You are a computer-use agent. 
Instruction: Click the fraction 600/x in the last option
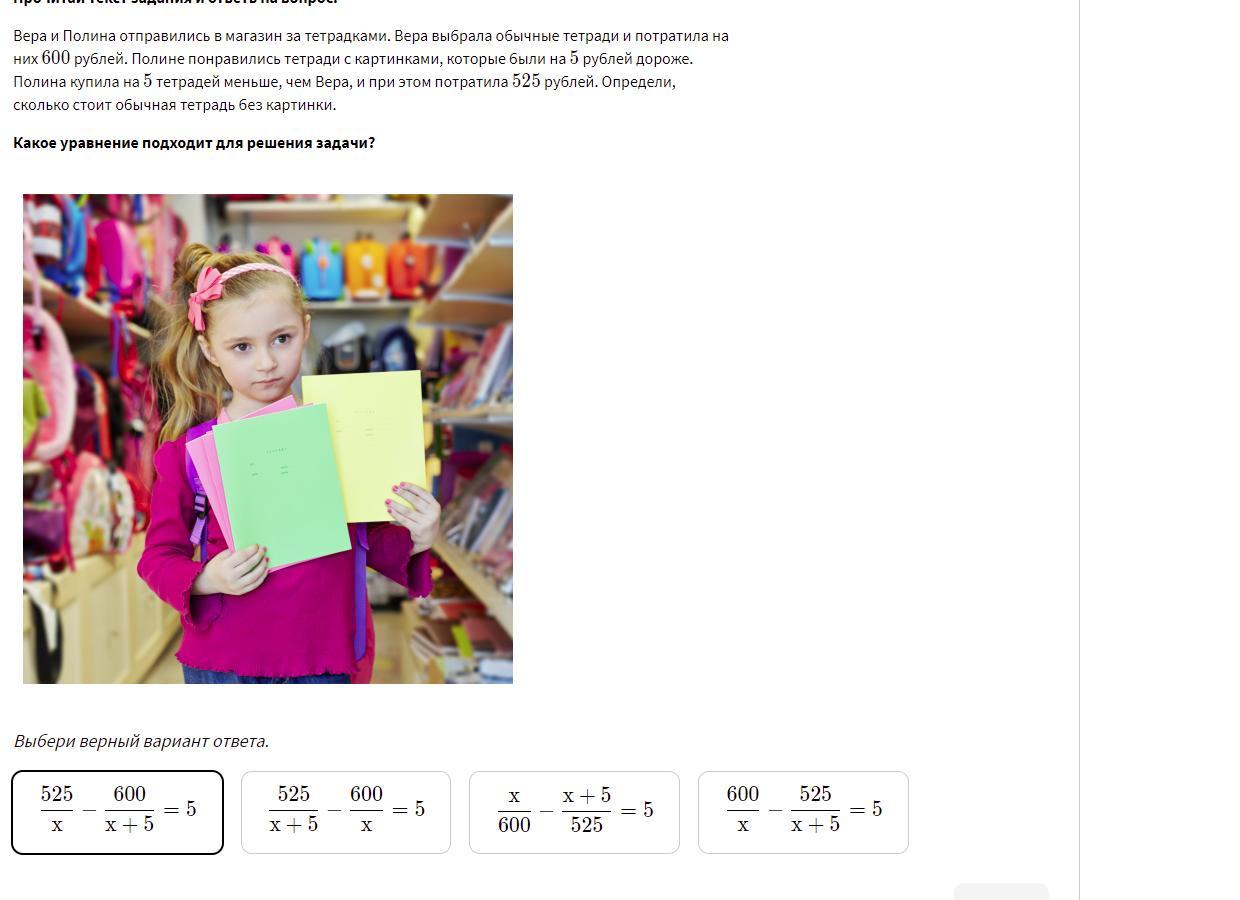click(x=743, y=809)
